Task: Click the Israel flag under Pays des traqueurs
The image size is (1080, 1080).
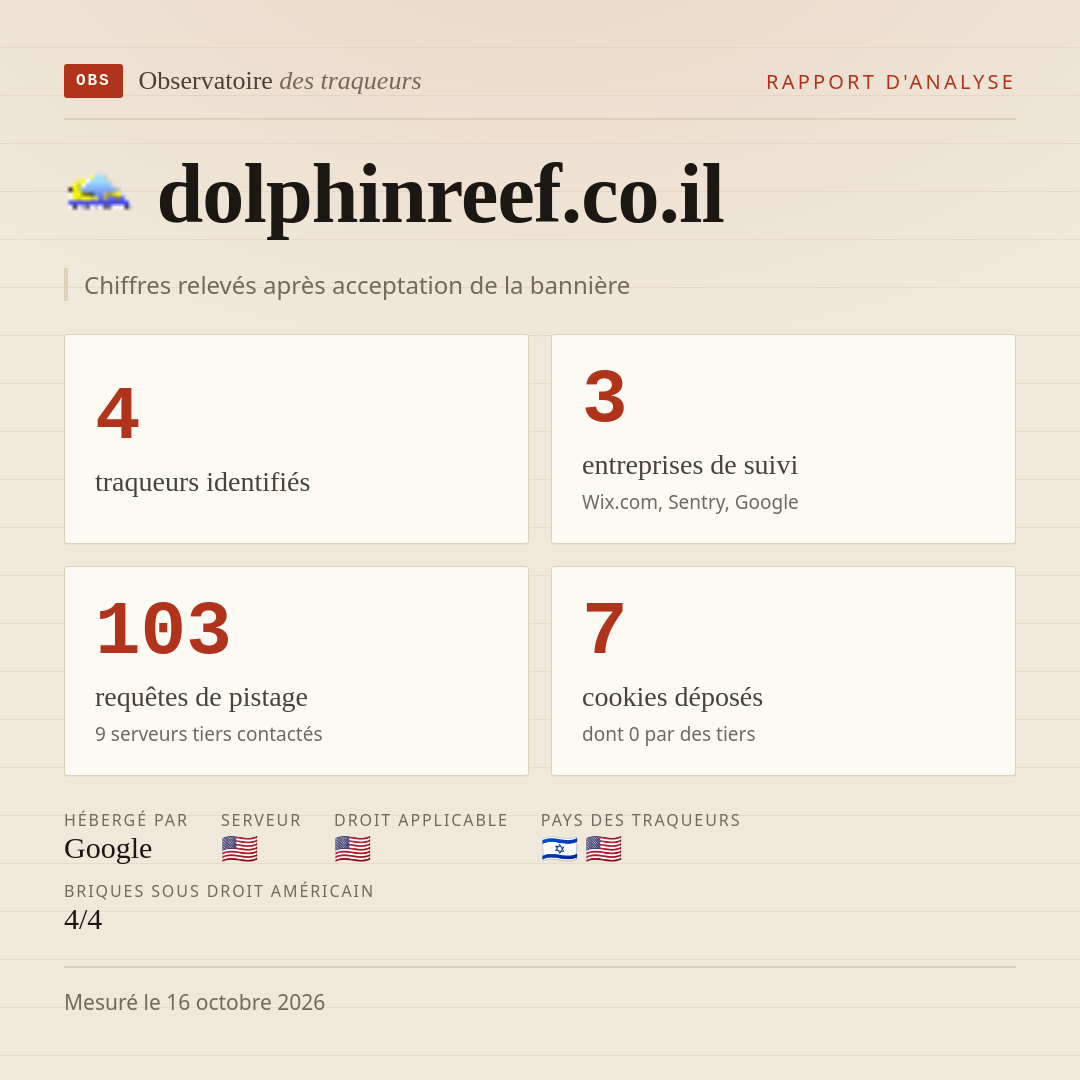Action: (x=559, y=849)
